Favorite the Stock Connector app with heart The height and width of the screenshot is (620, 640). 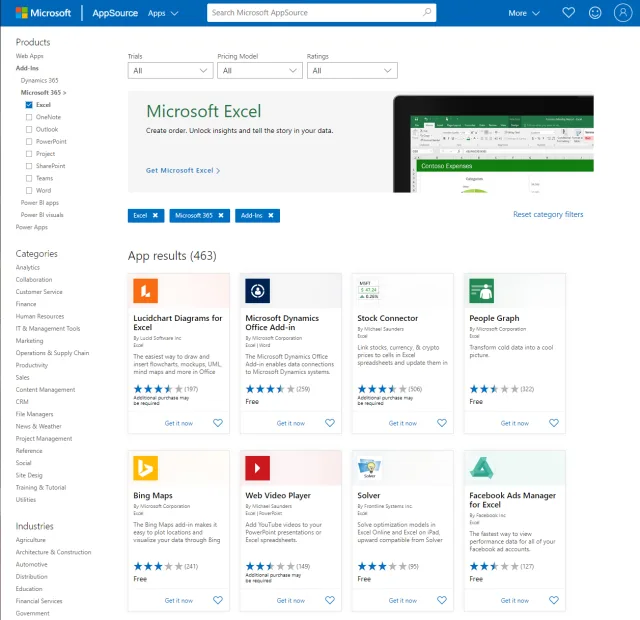click(442, 423)
